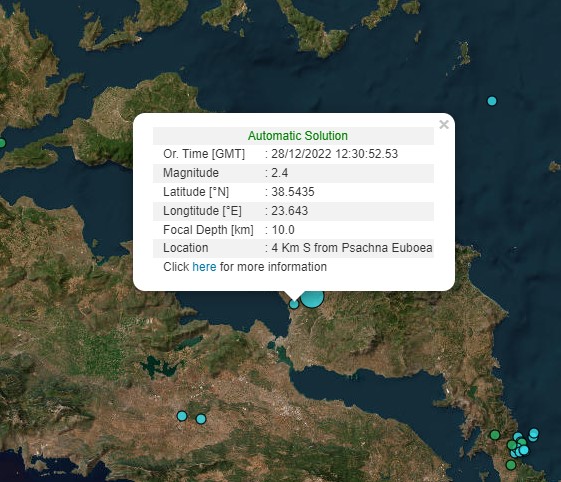Click the Magnitude 2.4 row
Screen dimensions: 561x482
tap(293, 173)
